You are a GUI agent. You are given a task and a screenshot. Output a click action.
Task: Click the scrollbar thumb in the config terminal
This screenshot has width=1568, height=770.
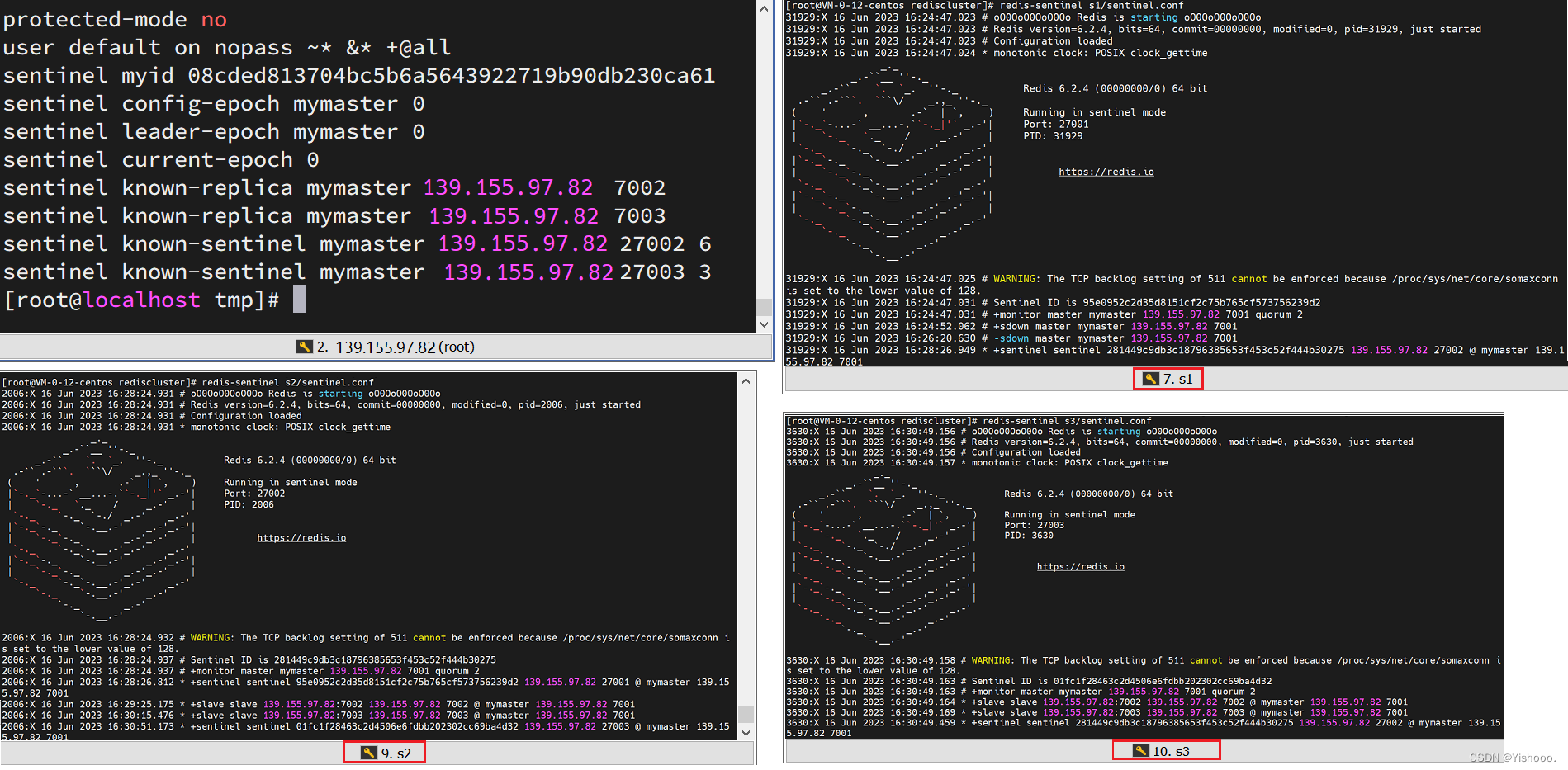(x=764, y=307)
